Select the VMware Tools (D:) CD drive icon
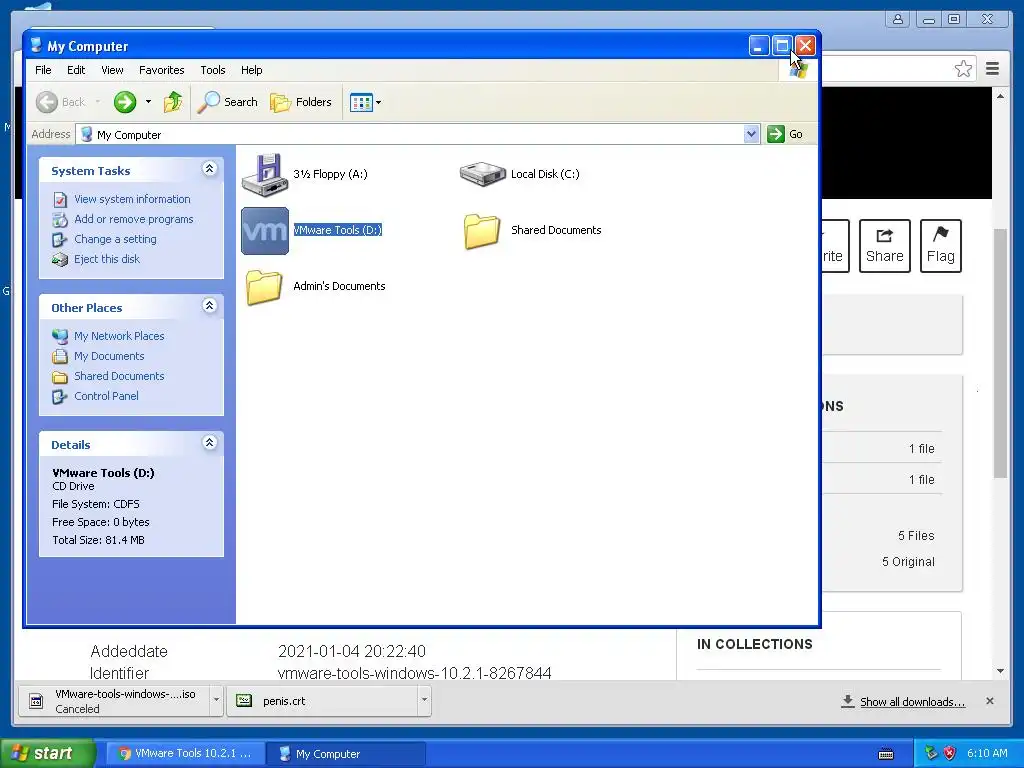 click(x=265, y=231)
